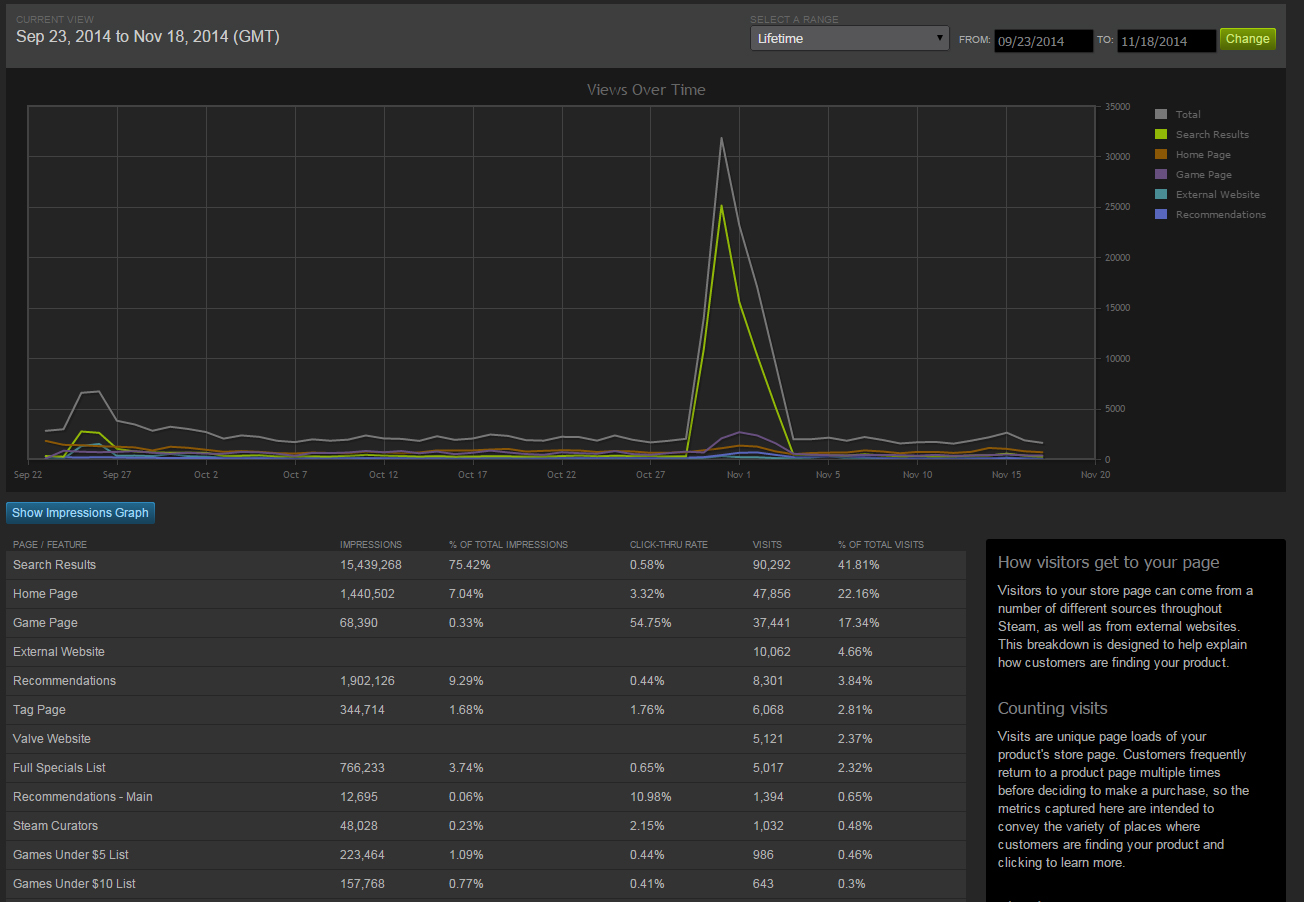
Task: Click the VISITS column header
Action: pyautogui.click(x=768, y=545)
